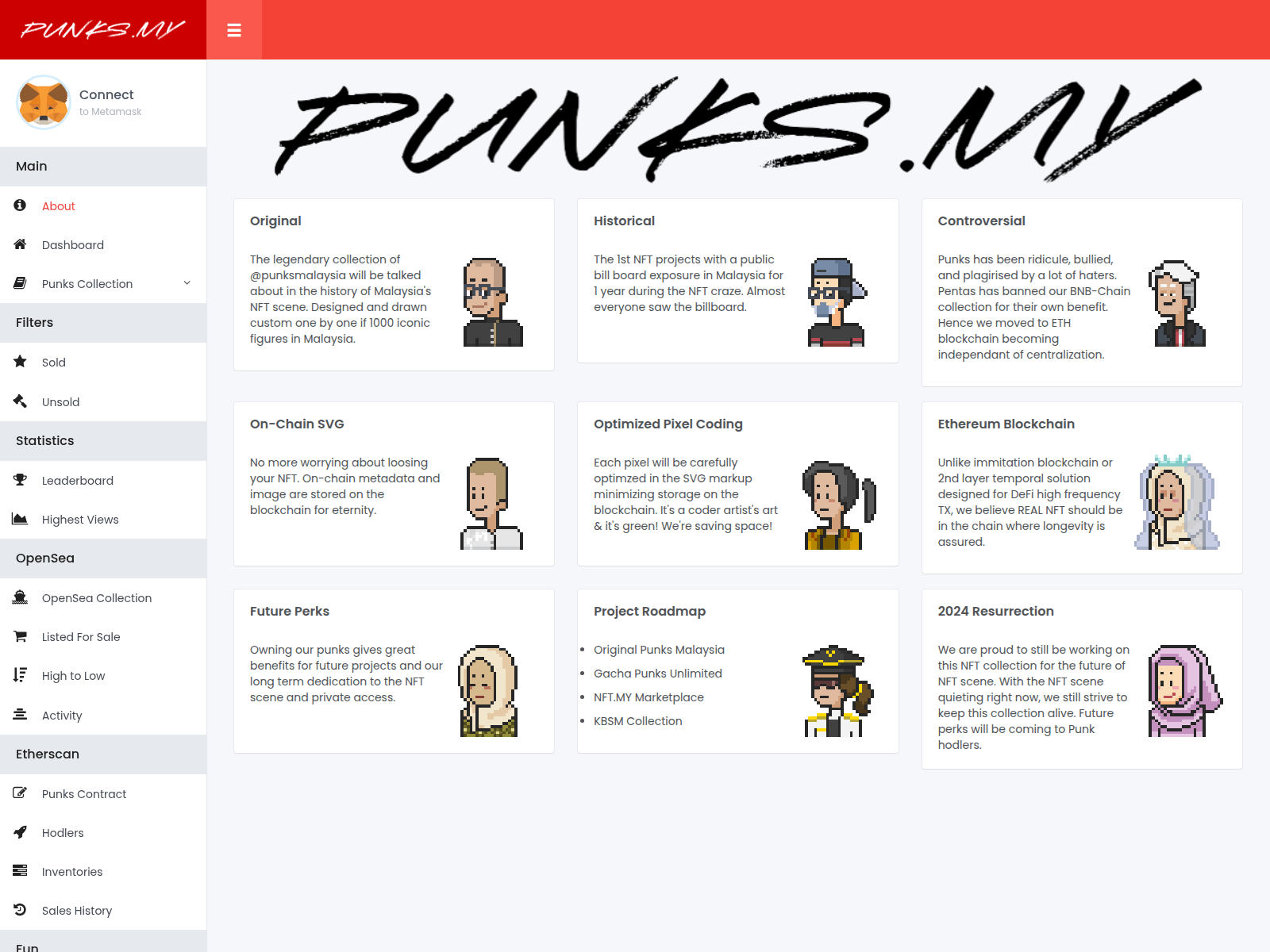Click the area chart icon beside Highest Views

tap(20, 519)
